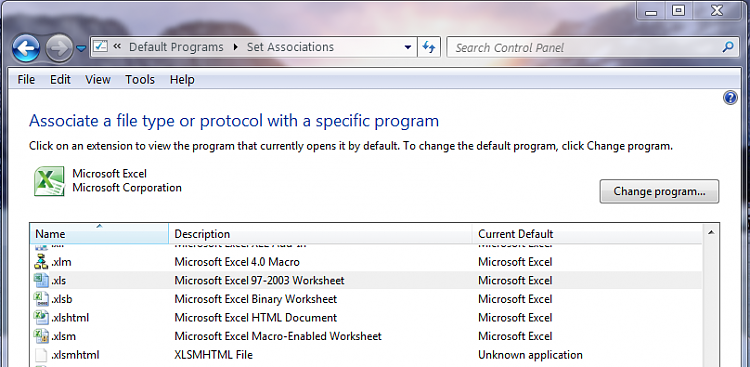Click the .xlshtml file type icon
The image size is (750, 367).
[41, 318]
